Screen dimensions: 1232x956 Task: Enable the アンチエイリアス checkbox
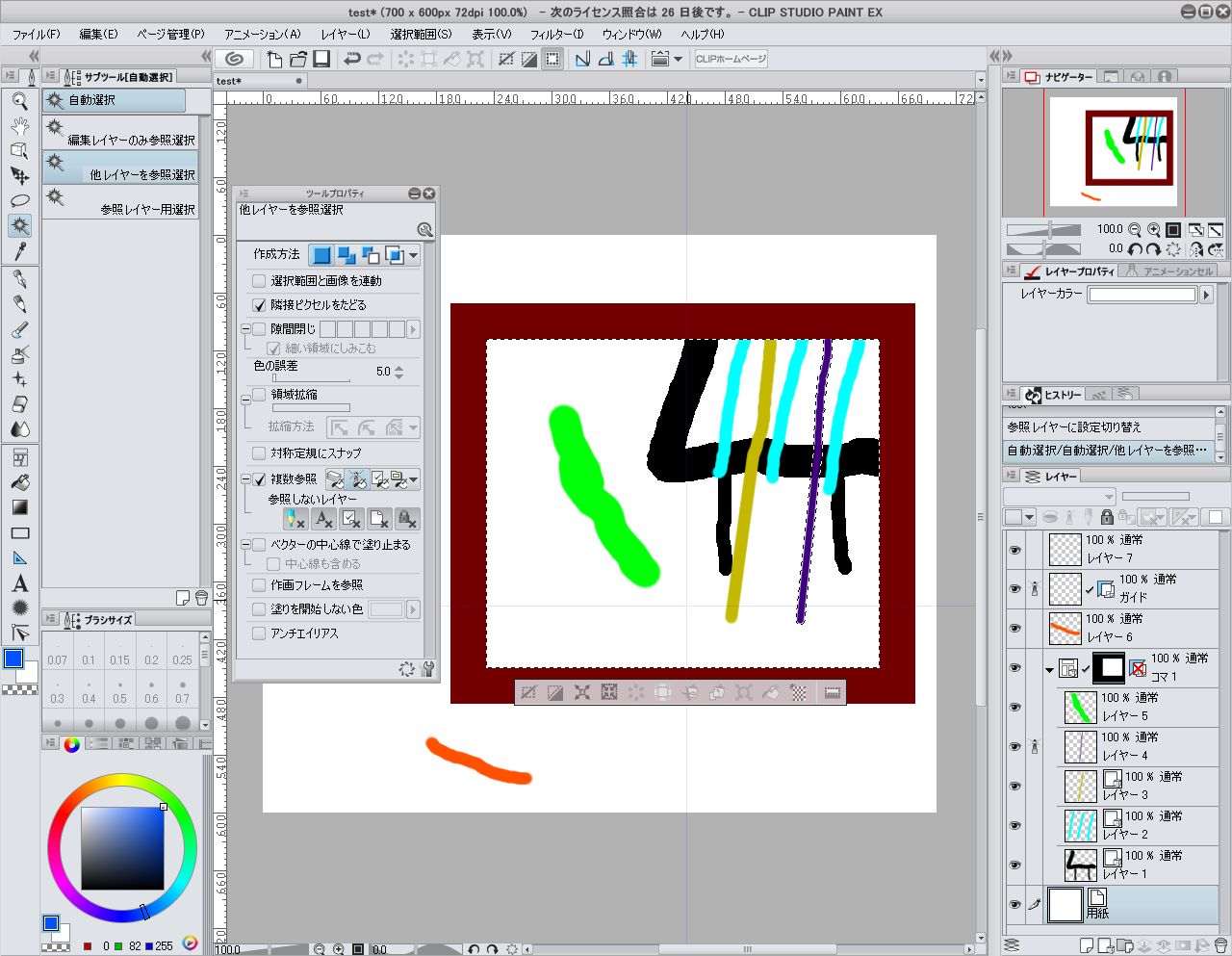[x=259, y=633]
